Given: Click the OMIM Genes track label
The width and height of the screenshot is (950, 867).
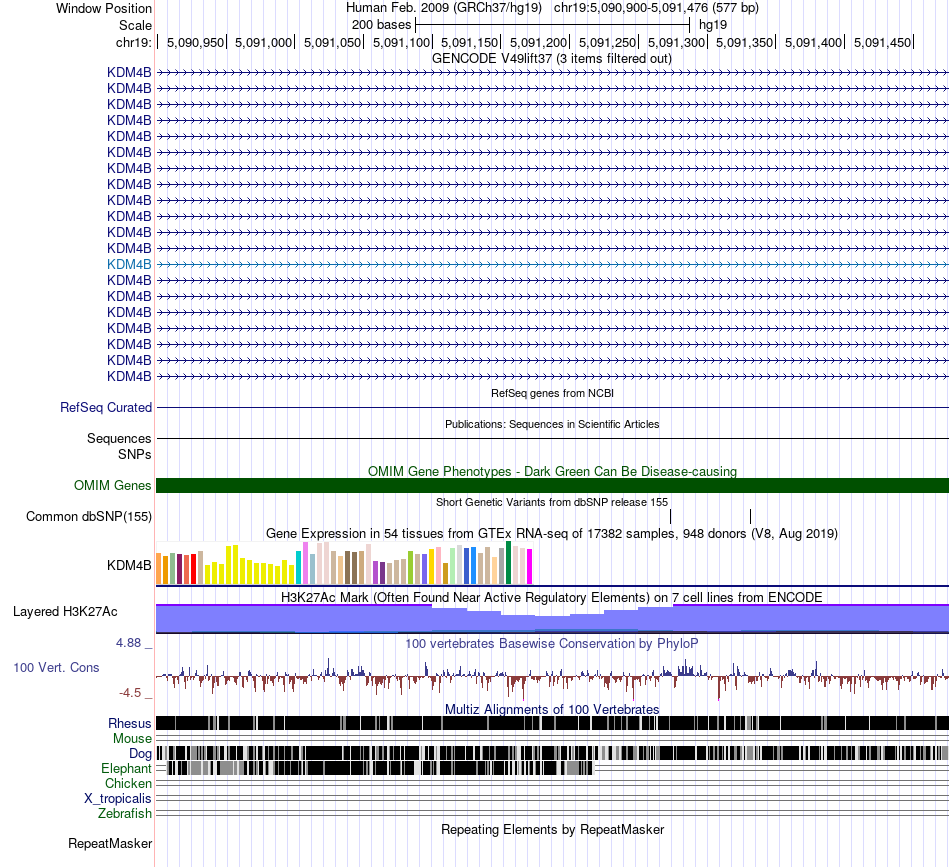Looking at the screenshot, I should 112,485.
